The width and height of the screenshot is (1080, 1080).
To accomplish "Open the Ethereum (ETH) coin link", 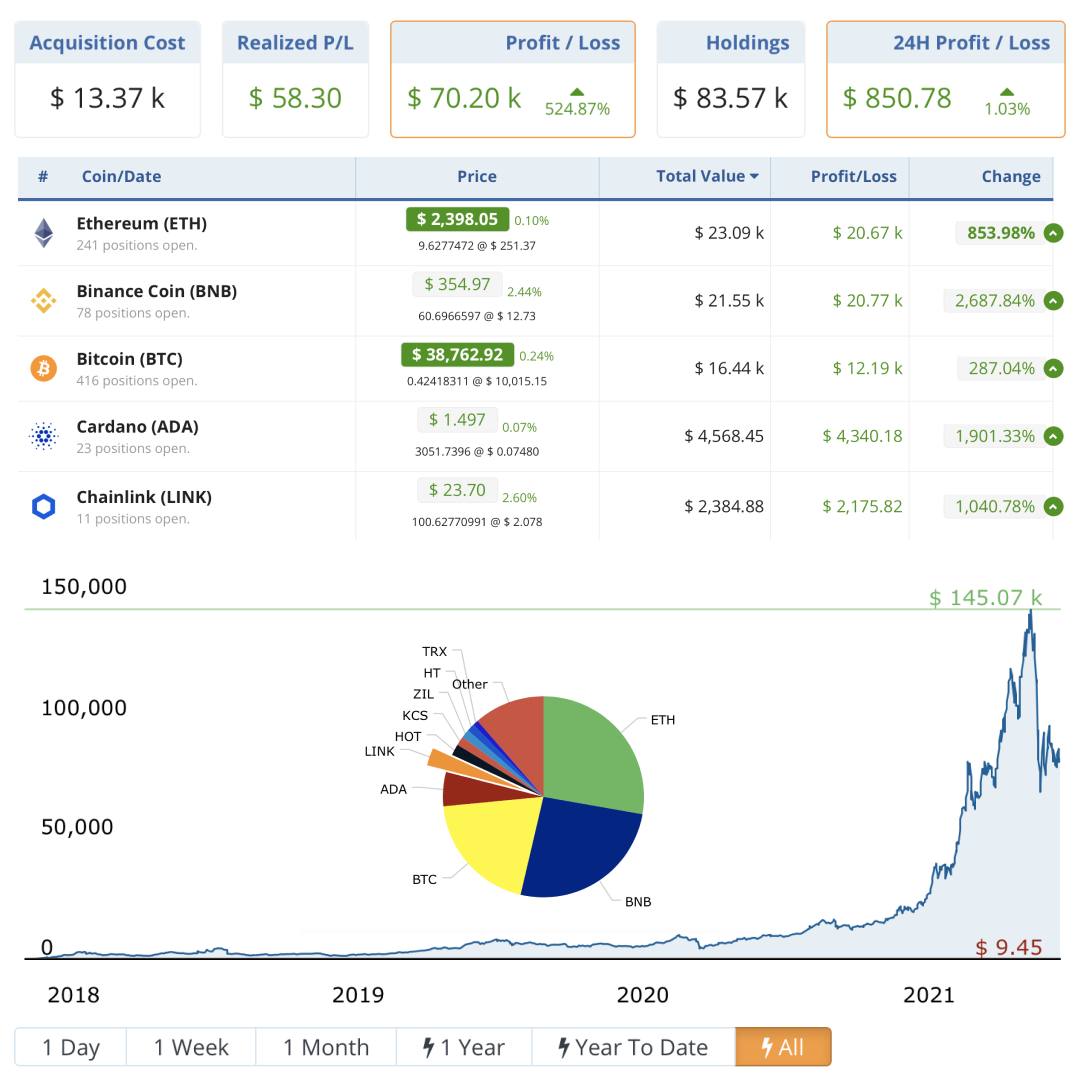I will click(x=142, y=223).
